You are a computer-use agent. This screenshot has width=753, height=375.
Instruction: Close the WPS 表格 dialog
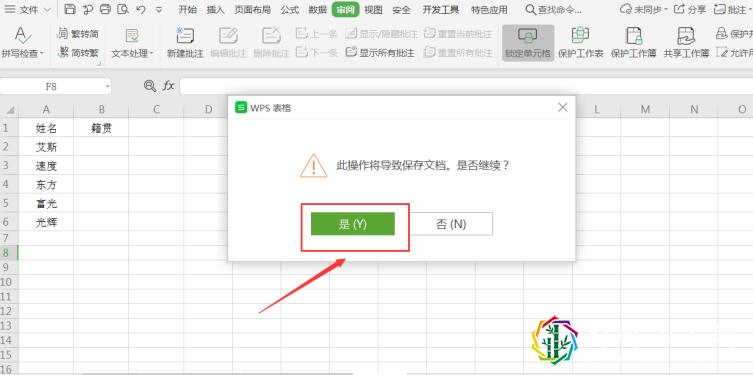pos(563,108)
